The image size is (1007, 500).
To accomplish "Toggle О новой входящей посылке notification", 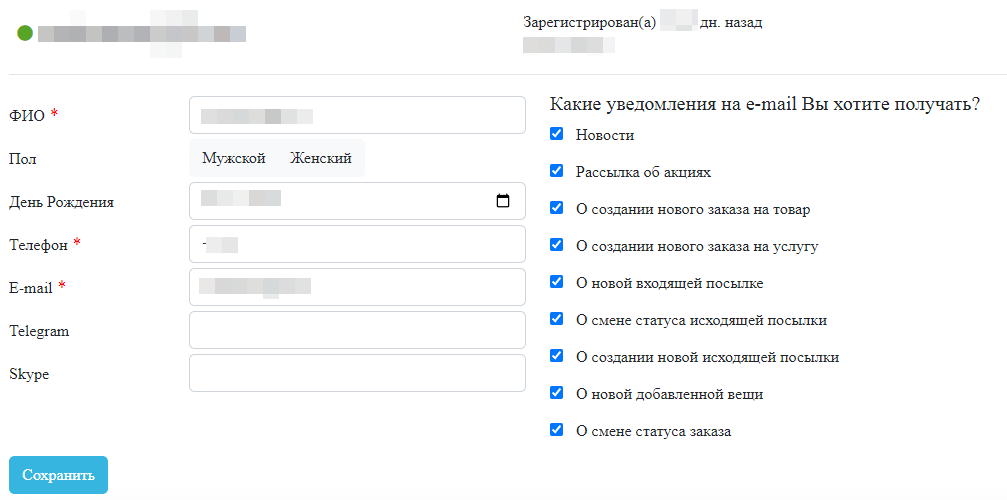I will (557, 282).
